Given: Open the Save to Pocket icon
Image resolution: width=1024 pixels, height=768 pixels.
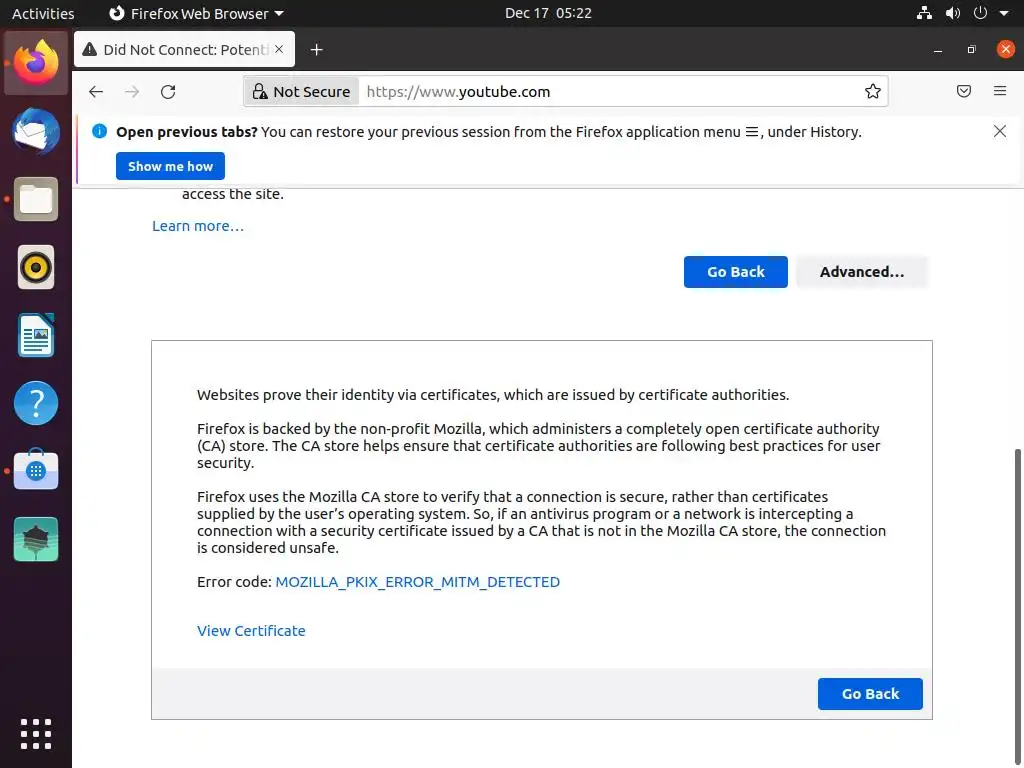Looking at the screenshot, I should tap(964, 91).
